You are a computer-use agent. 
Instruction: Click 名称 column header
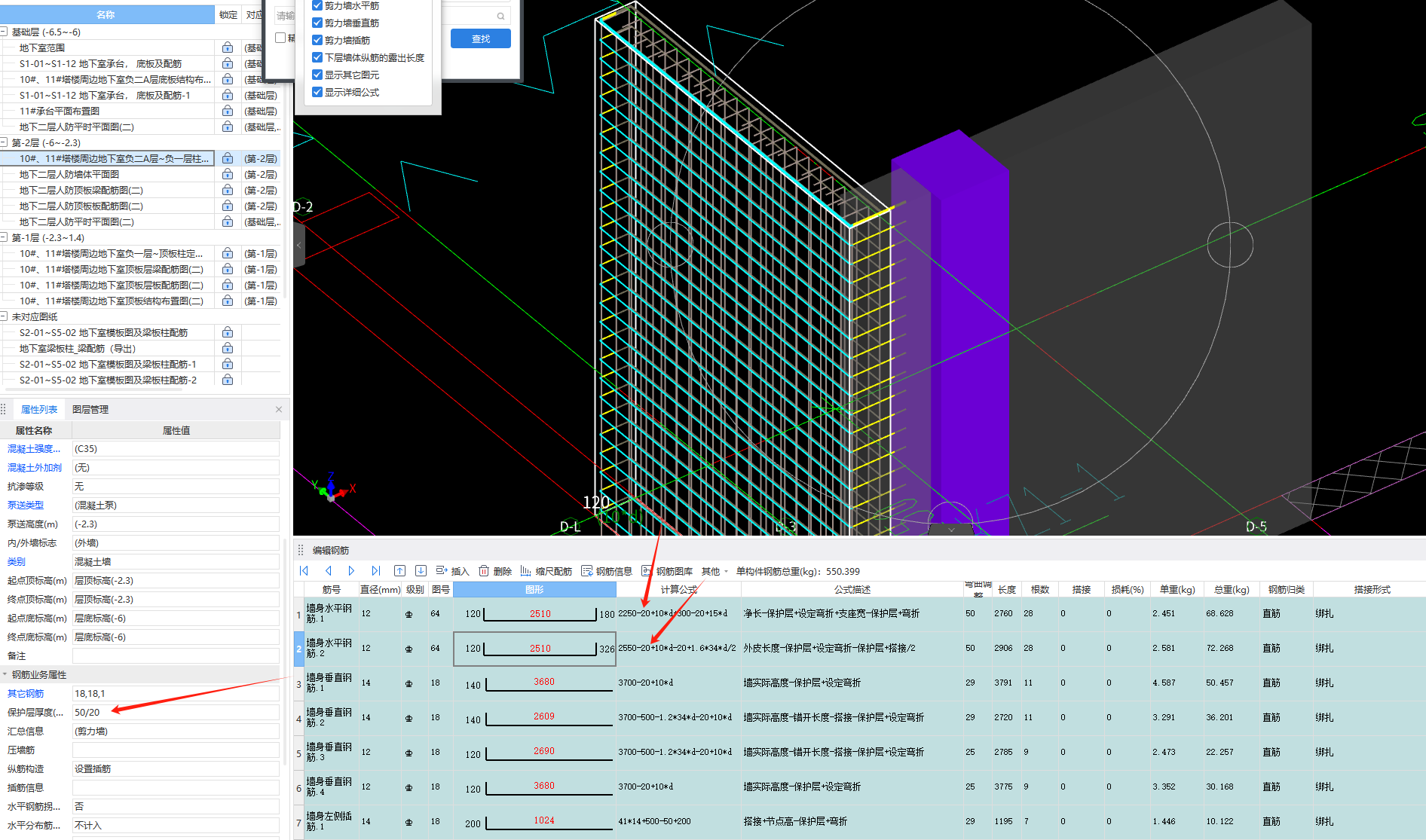click(x=106, y=14)
